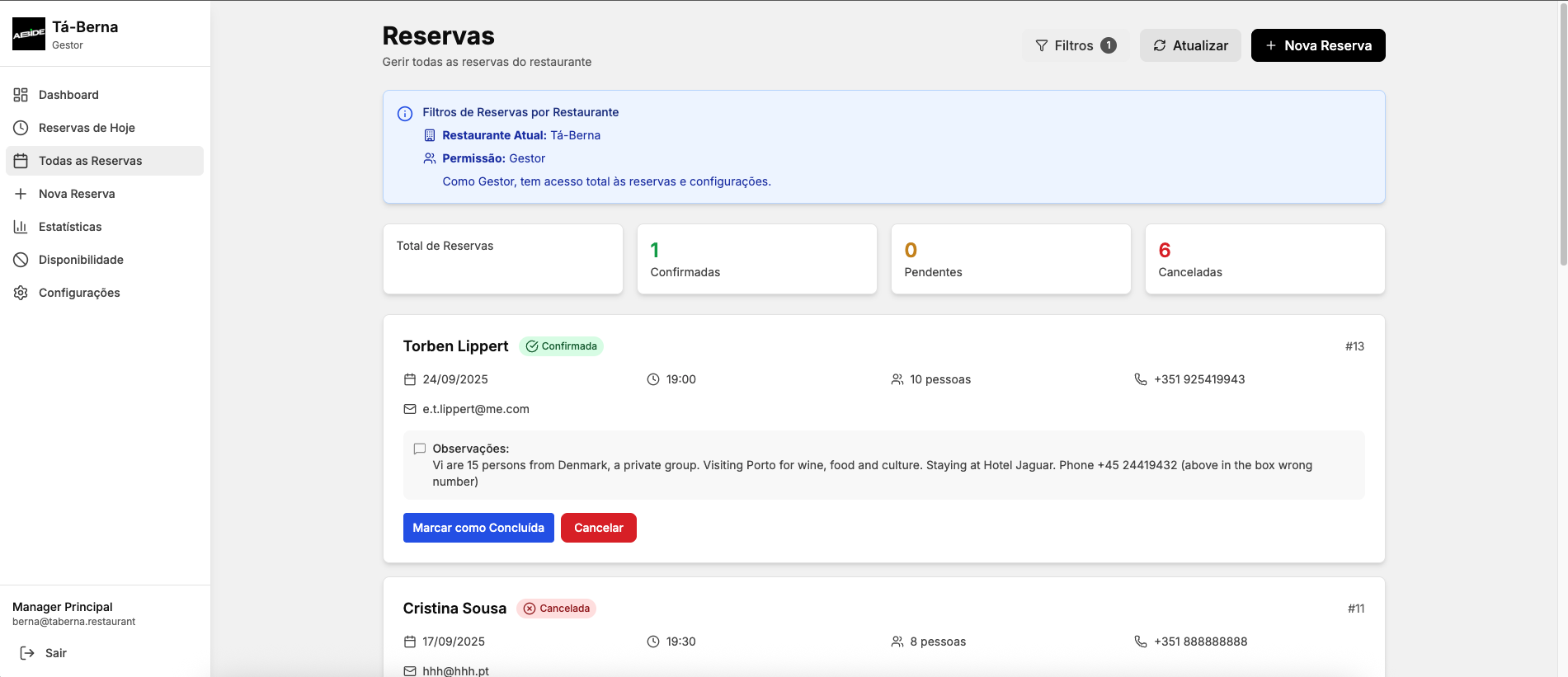Click the Configurações gear icon
1568x677 pixels.
click(21, 293)
